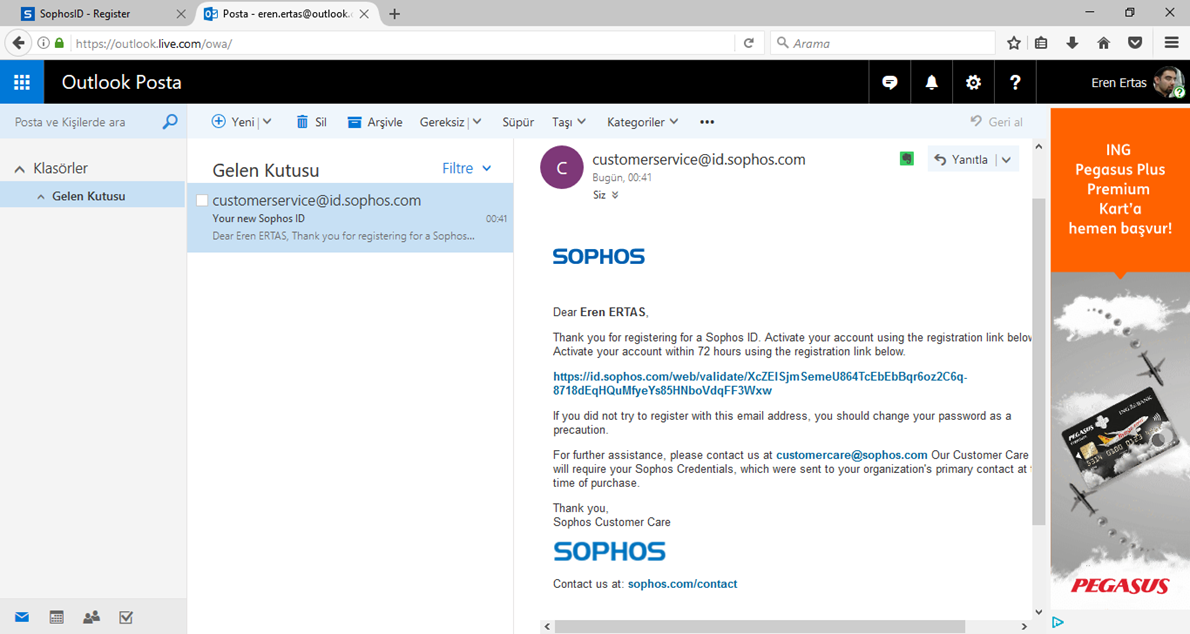Viewport: 1190px width, 634px height.
Task: Open the Yeni dropdown arrow
Action: (267, 121)
